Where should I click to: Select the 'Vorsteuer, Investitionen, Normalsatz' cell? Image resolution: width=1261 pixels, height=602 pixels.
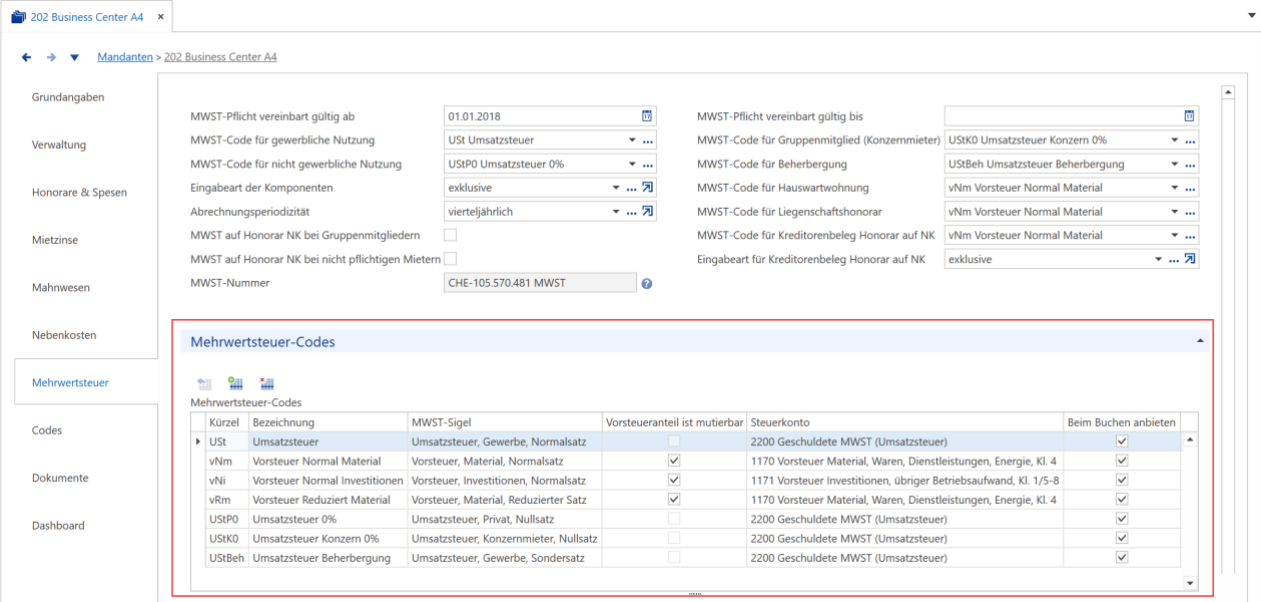coord(505,480)
